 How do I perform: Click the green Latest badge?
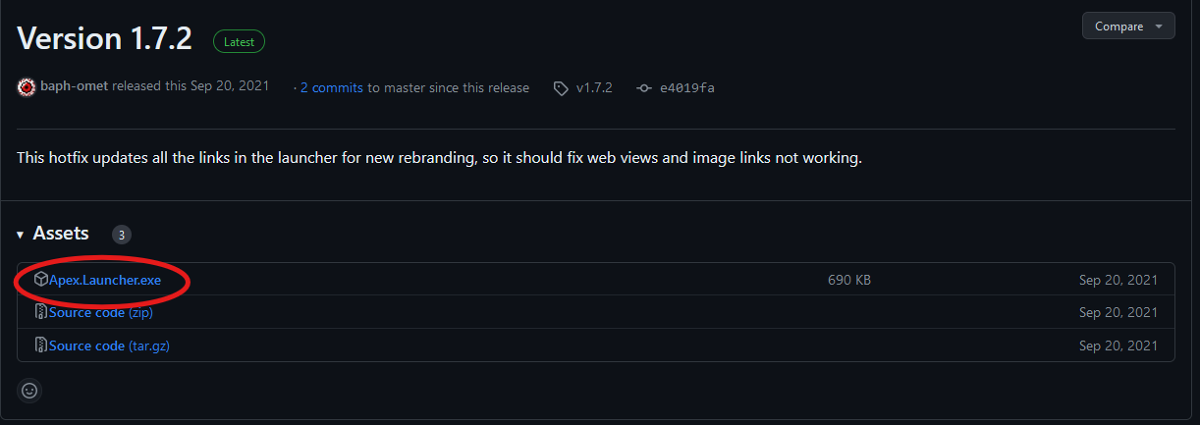tap(239, 42)
